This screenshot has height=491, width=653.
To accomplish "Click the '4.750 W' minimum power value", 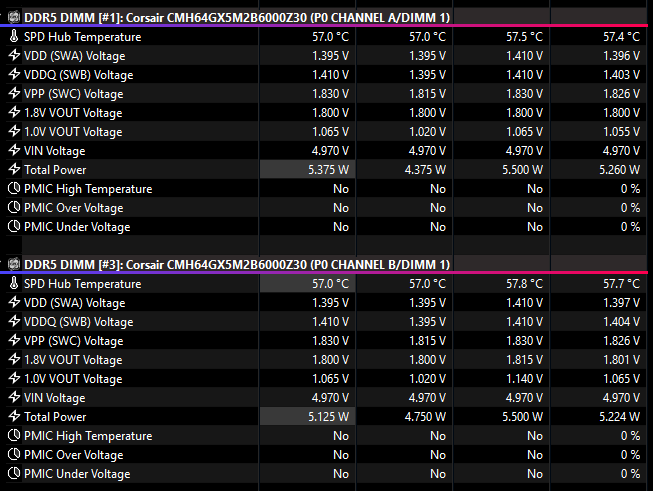I will 425,417.
